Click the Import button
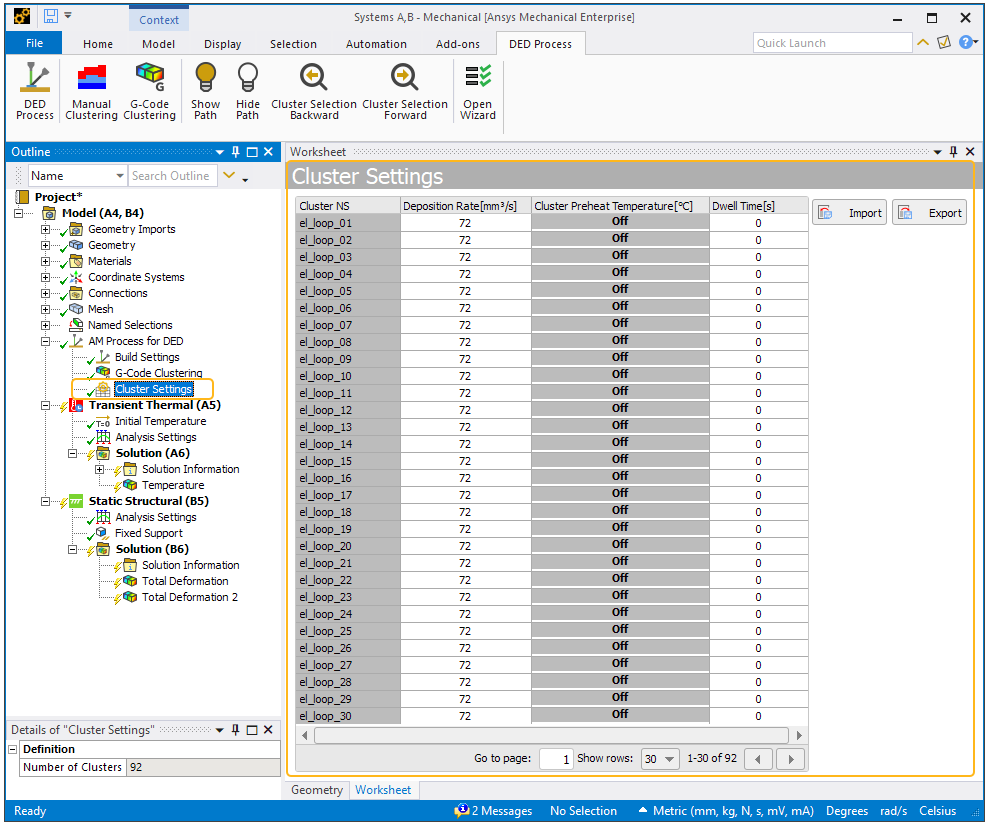This screenshot has width=989, height=826. [x=849, y=213]
